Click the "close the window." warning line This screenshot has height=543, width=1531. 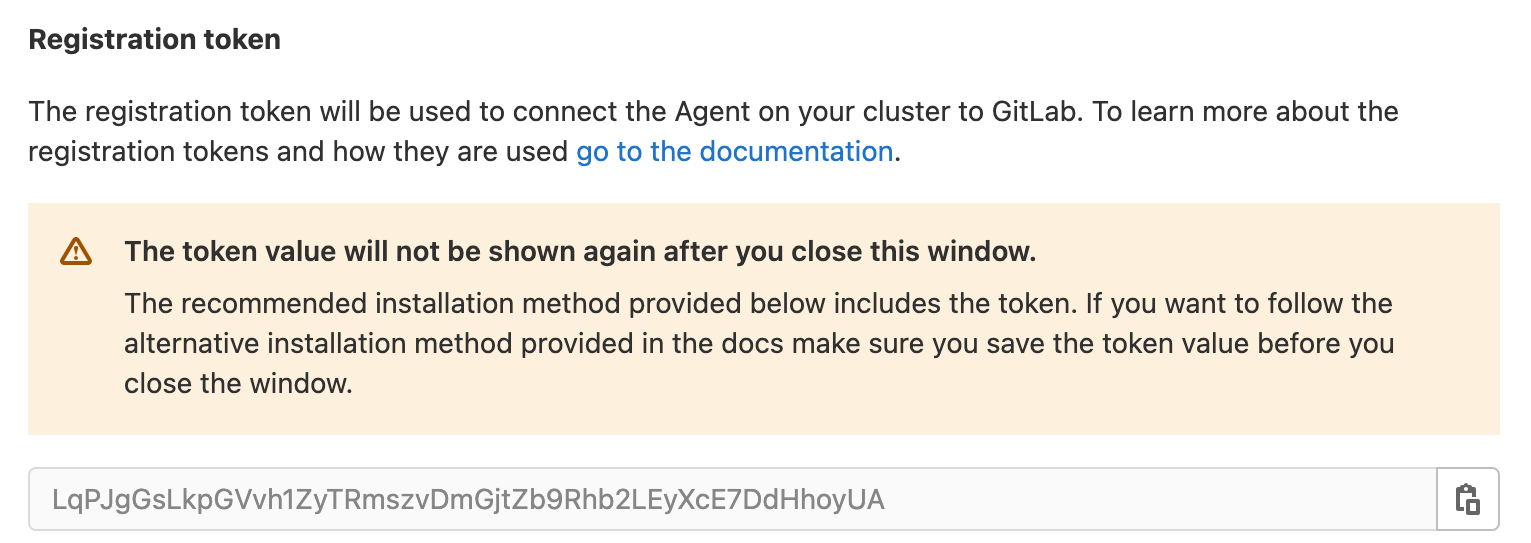(238, 384)
